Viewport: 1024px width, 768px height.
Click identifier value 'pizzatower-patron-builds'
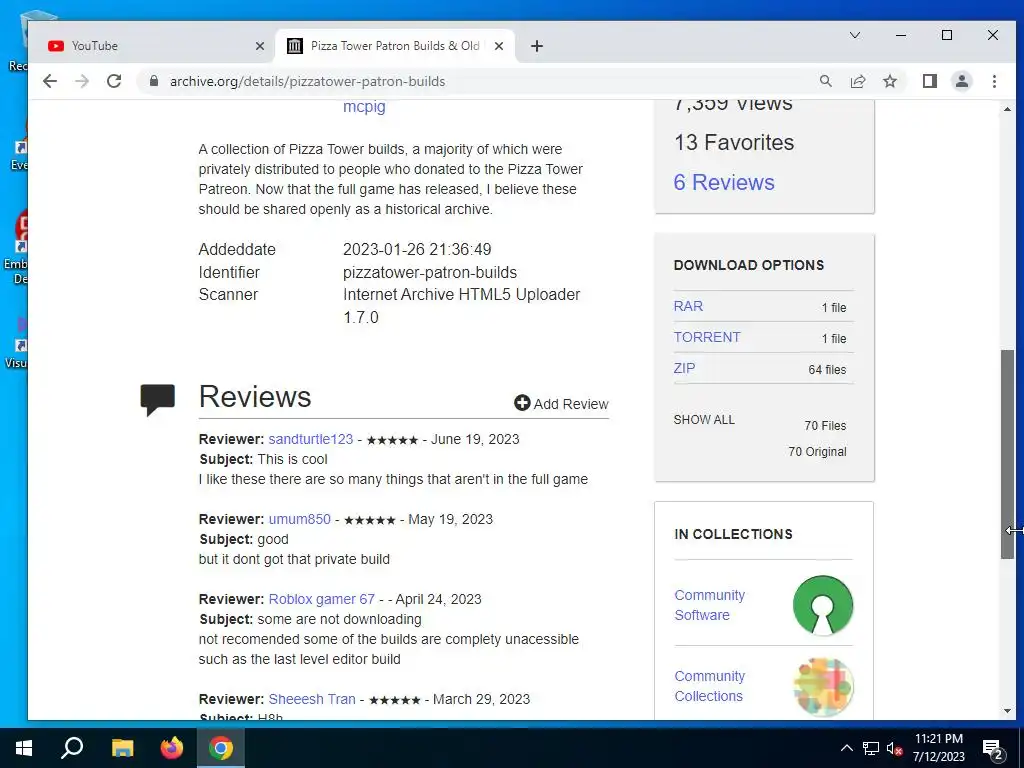coord(430,272)
